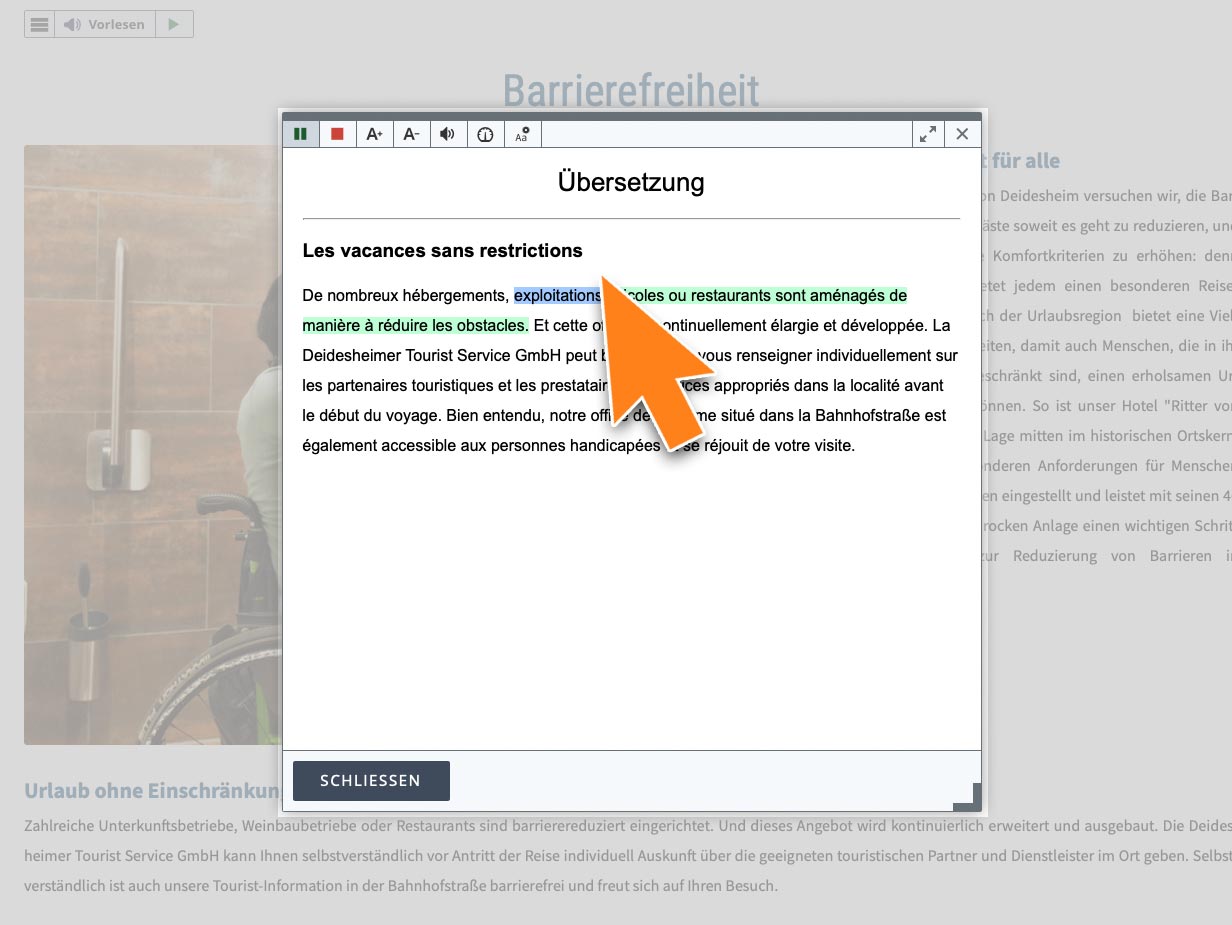Pause the translation reading
This screenshot has width=1232, height=925.
[x=301, y=134]
